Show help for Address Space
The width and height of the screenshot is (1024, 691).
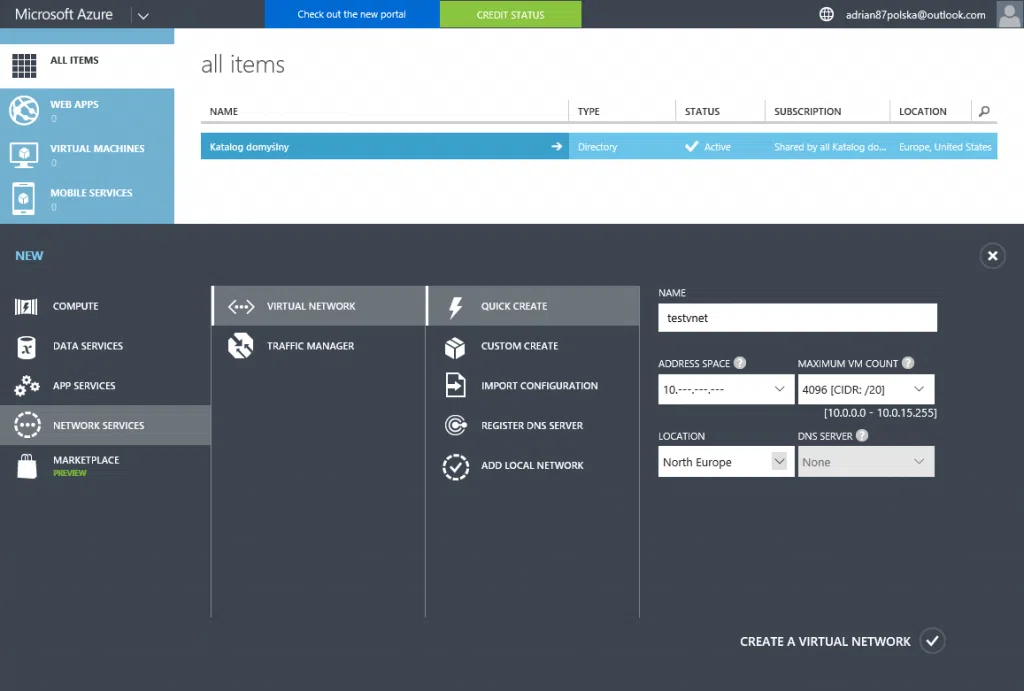point(740,364)
